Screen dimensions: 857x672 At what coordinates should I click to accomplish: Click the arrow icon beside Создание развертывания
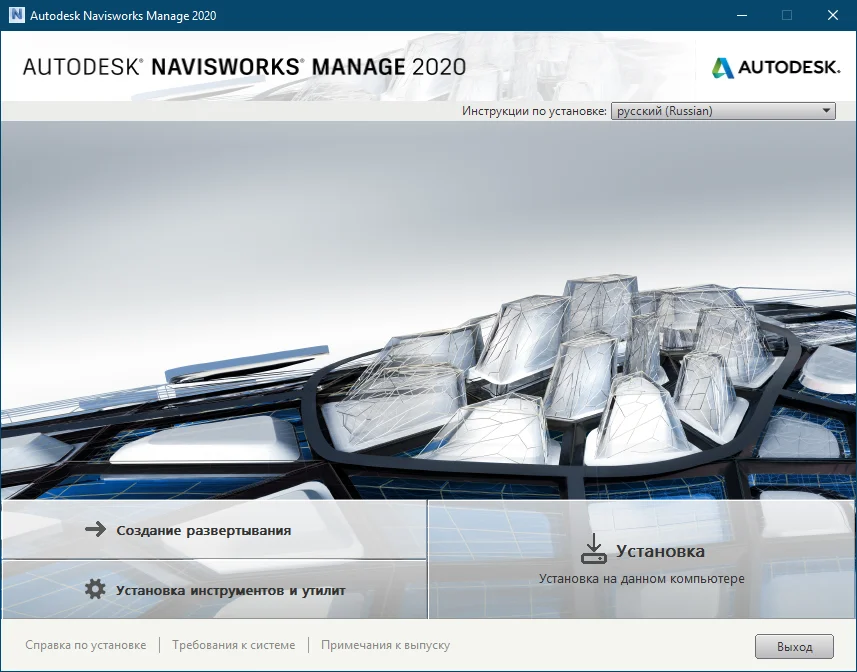tap(95, 530)
